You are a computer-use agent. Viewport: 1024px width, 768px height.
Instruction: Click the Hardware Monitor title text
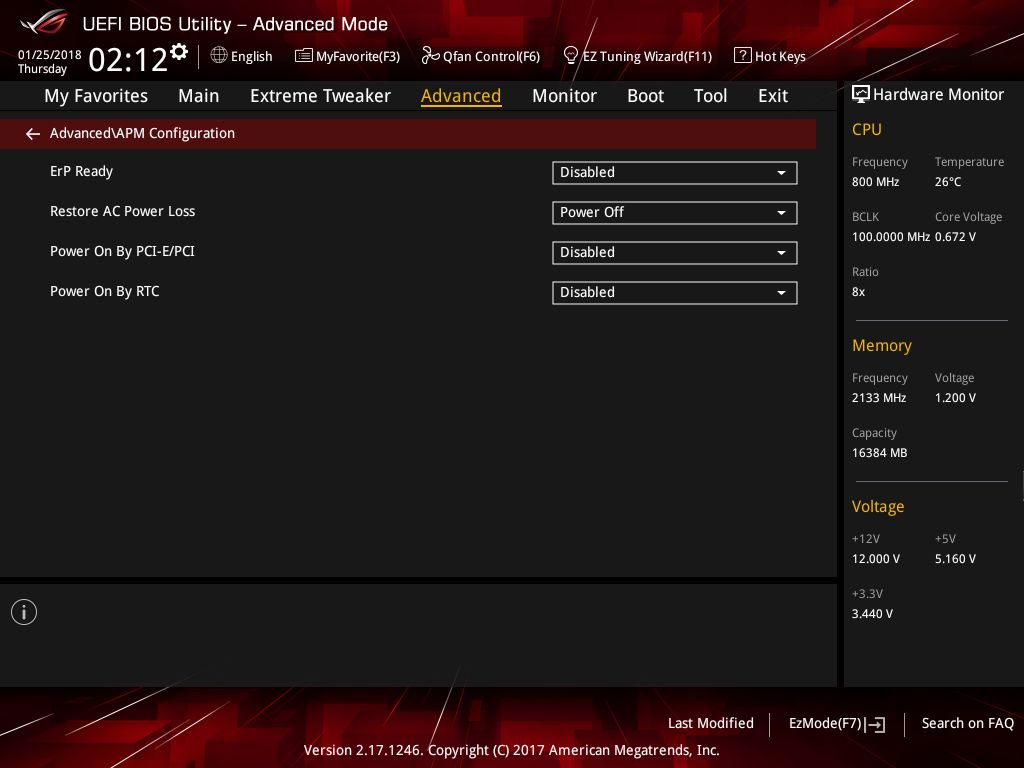click(938, 95)
